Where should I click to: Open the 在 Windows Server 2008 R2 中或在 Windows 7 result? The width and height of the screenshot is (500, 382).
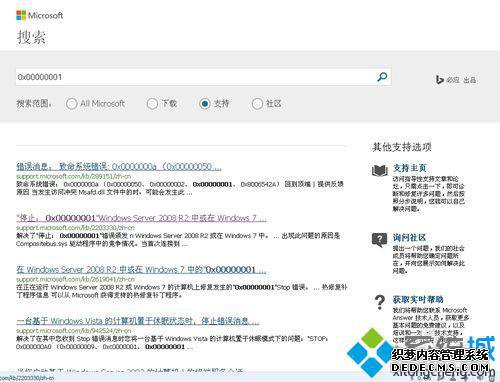[x=141, y=269]
